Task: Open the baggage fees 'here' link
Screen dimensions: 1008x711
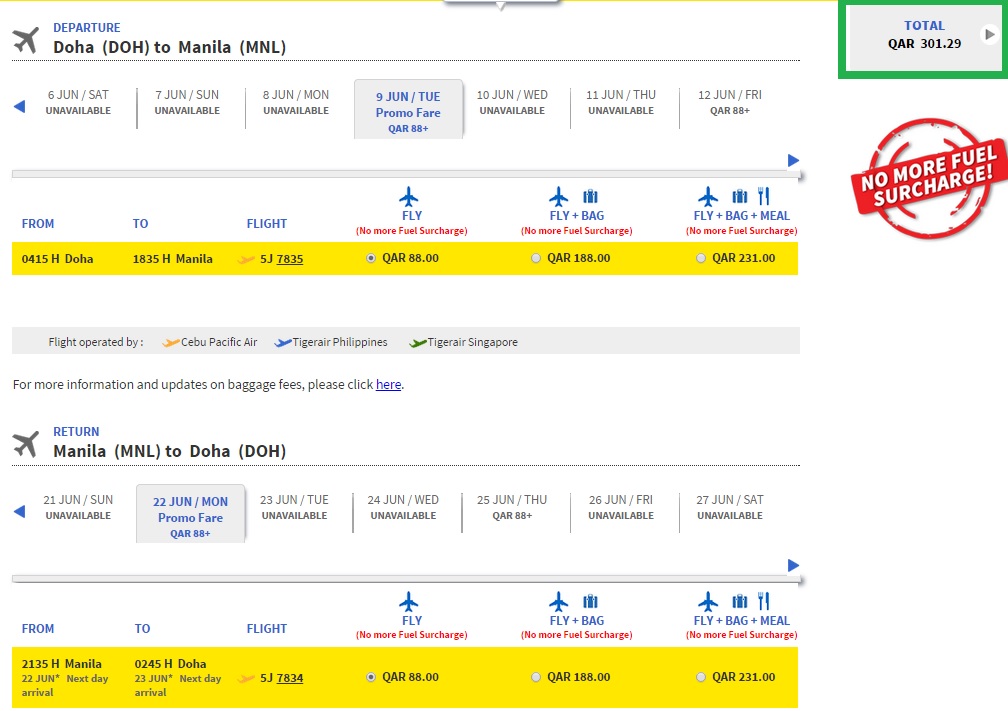Action: point(388,384)
